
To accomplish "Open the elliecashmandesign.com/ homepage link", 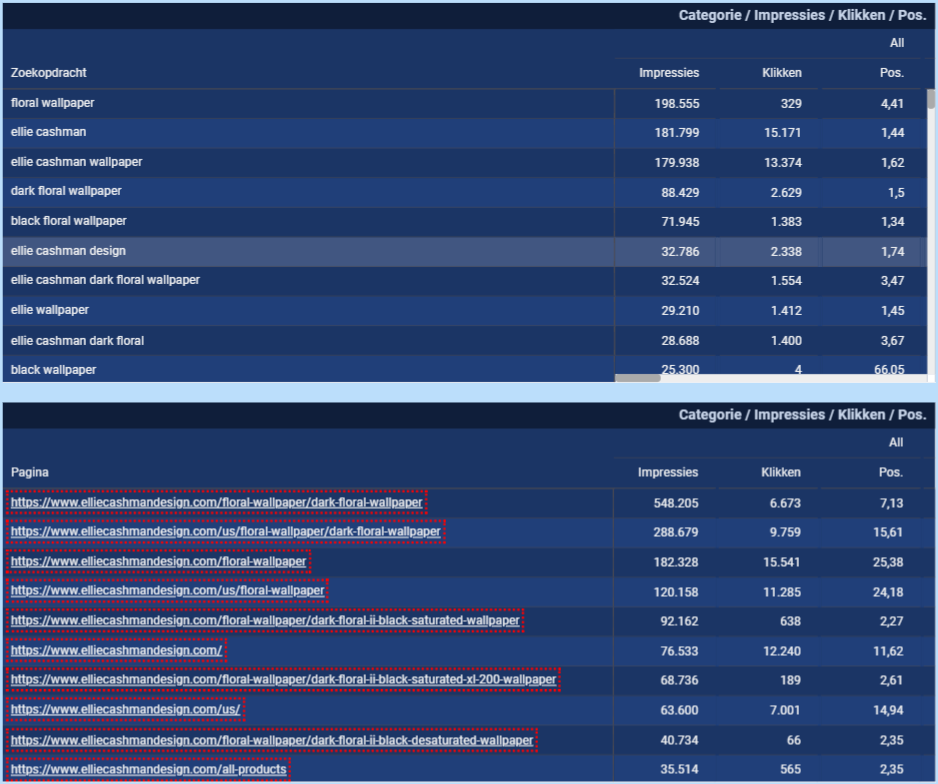I will [x=116, y=651].
